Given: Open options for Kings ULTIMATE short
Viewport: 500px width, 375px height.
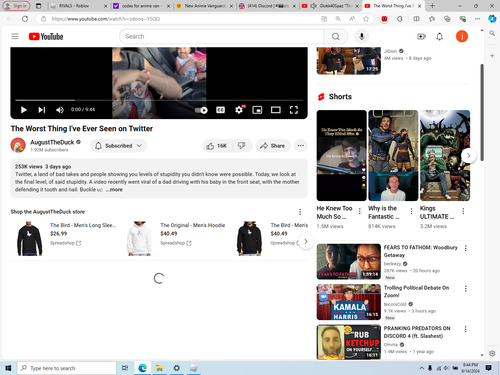Looking at the screenshot, I should (x=463, y=211).
